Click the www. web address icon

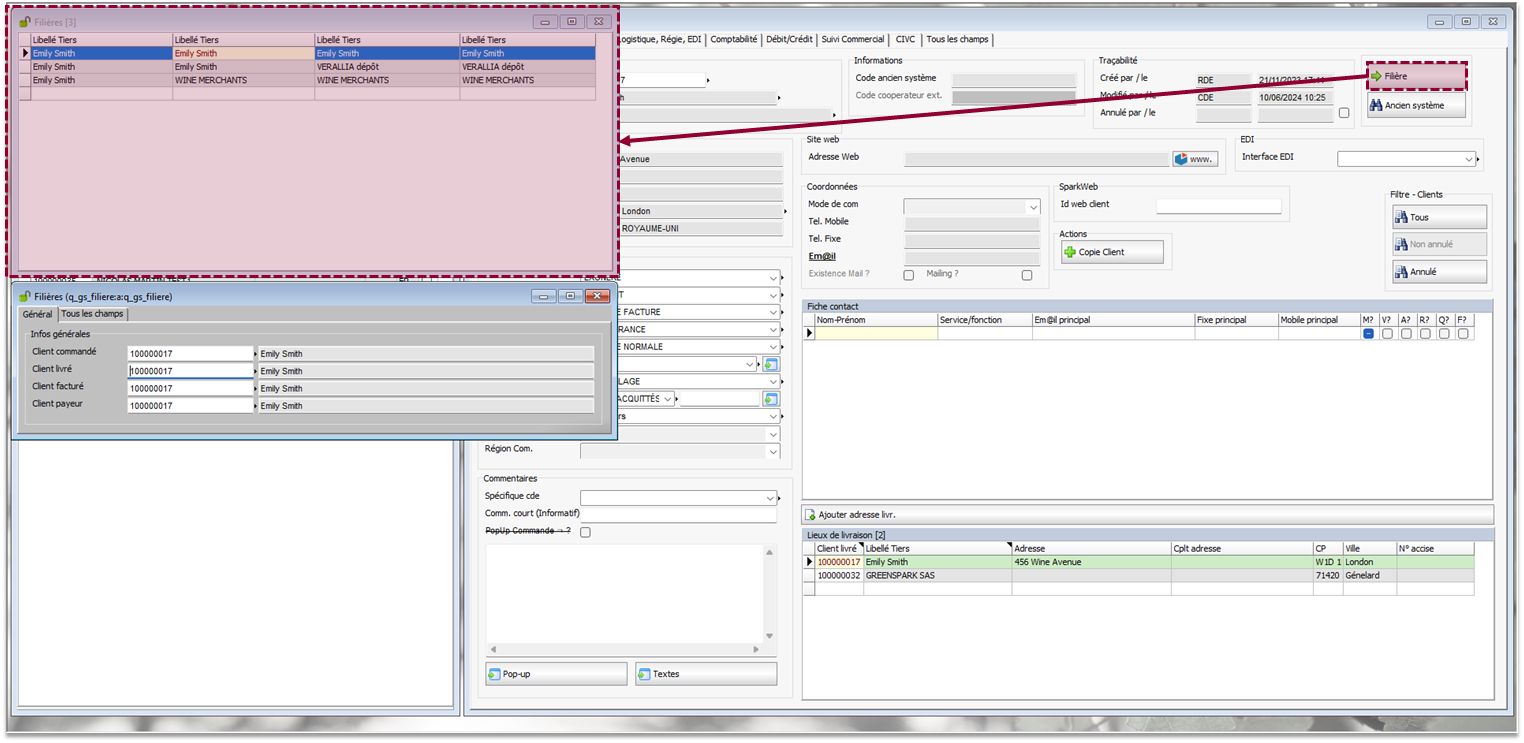(x=1194, y=158)
